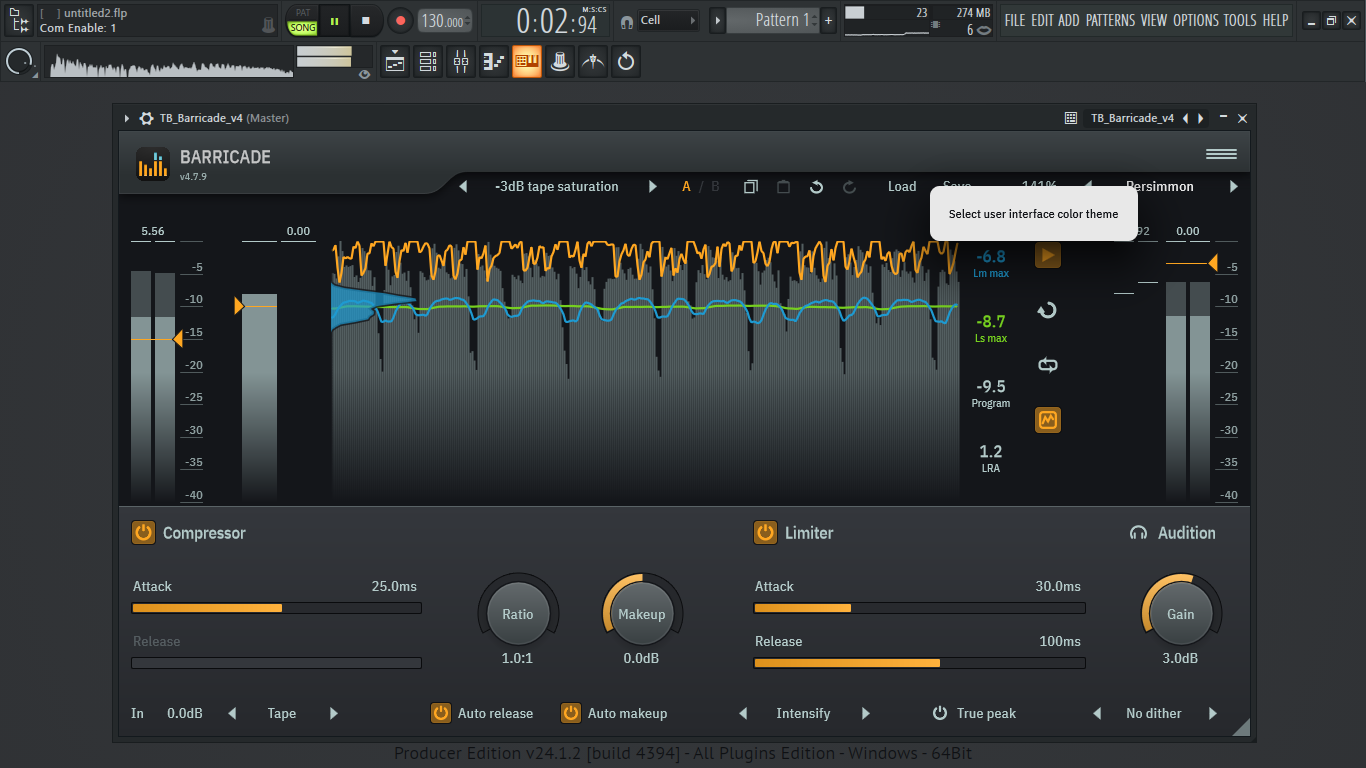
Task: Select previous dither option
Action: [x=1097, y=713]
